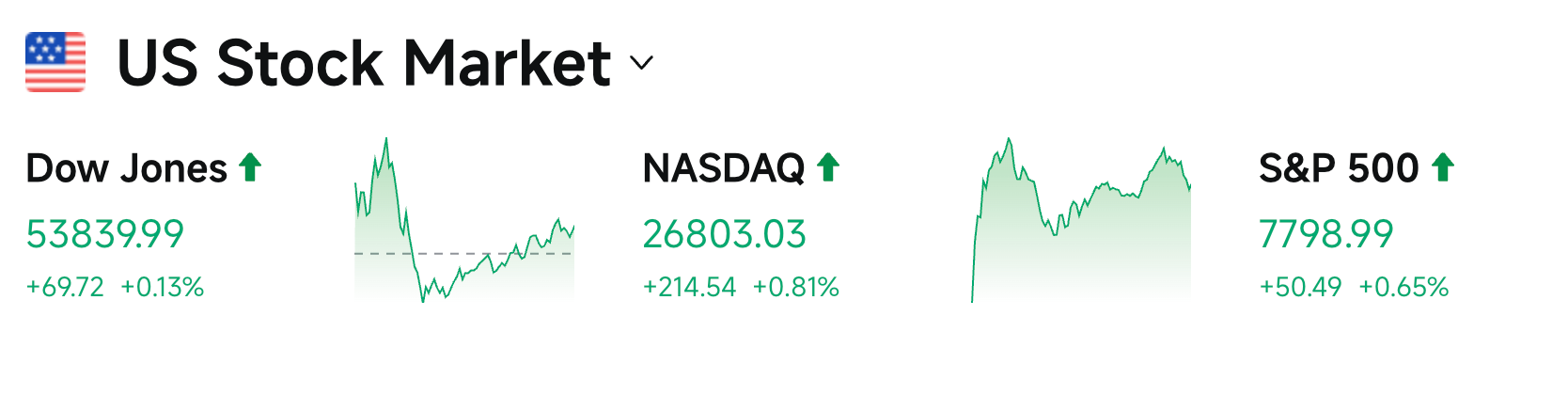Click the S&P 500 up arrow icon
The width and height of the screenshot is (1568, 395).
[x=1443, y=167]
